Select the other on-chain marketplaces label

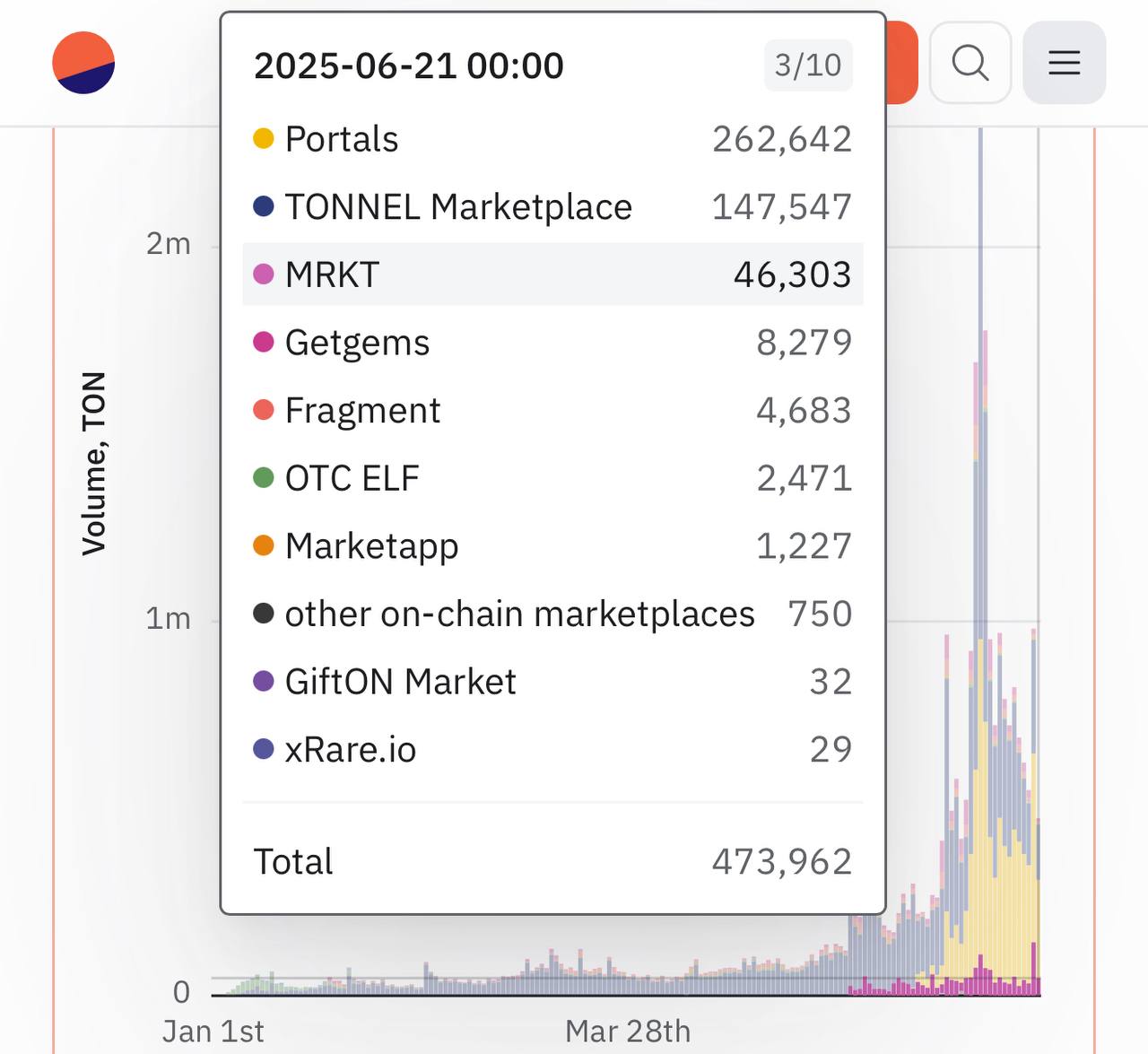click(x=519, y=614)
